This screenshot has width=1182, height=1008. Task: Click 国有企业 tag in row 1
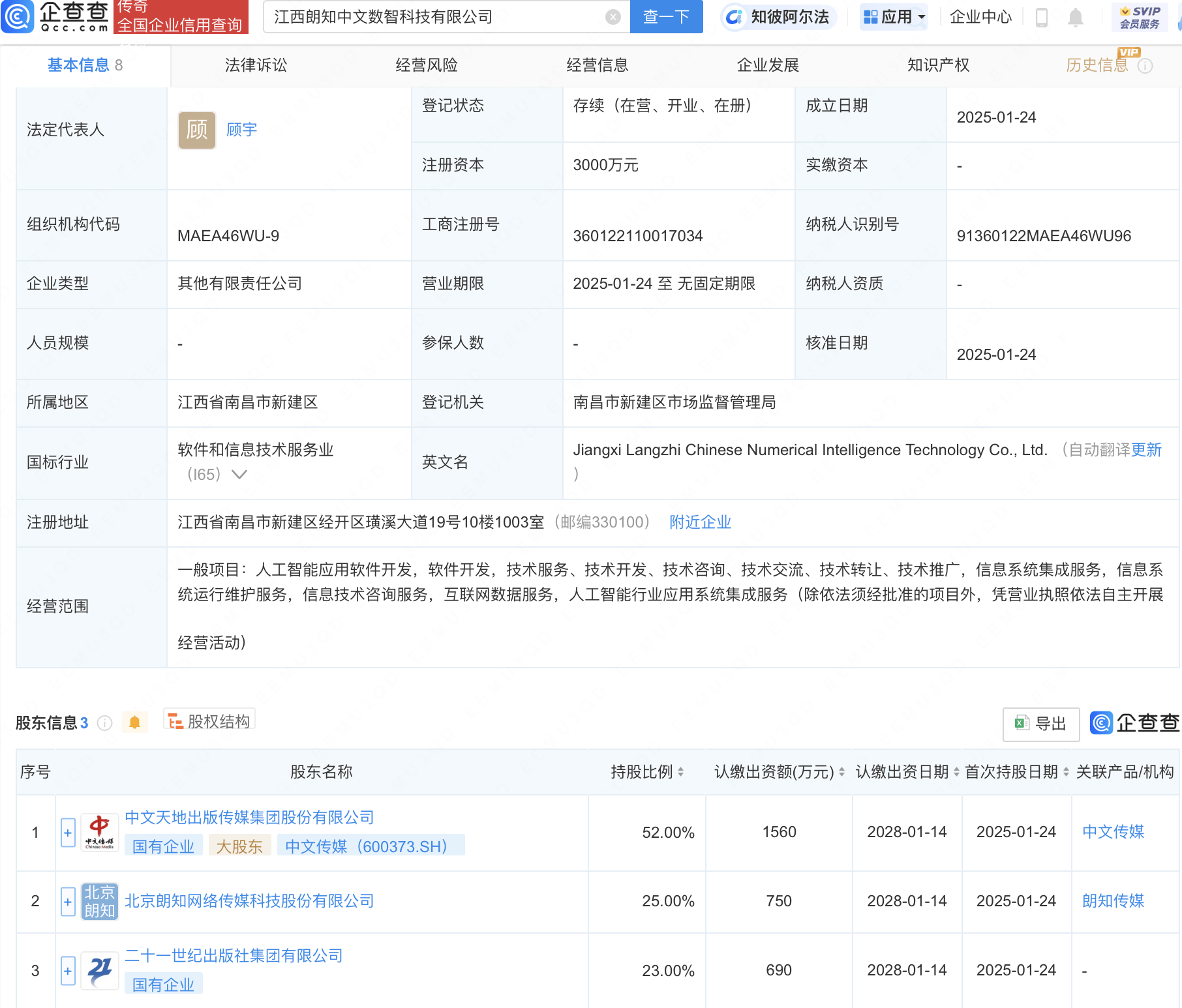[x=164, y=846]
